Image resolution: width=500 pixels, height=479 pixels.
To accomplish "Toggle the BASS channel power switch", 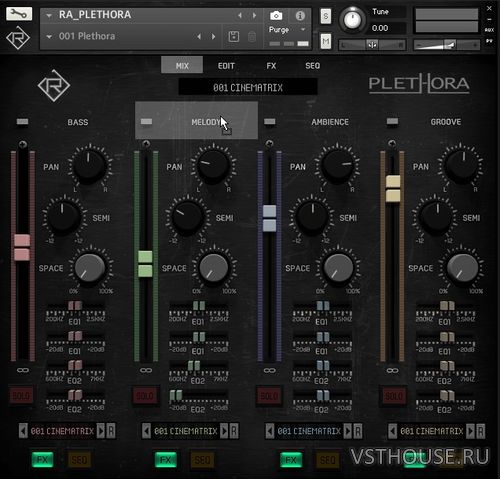I will (23, 121).
